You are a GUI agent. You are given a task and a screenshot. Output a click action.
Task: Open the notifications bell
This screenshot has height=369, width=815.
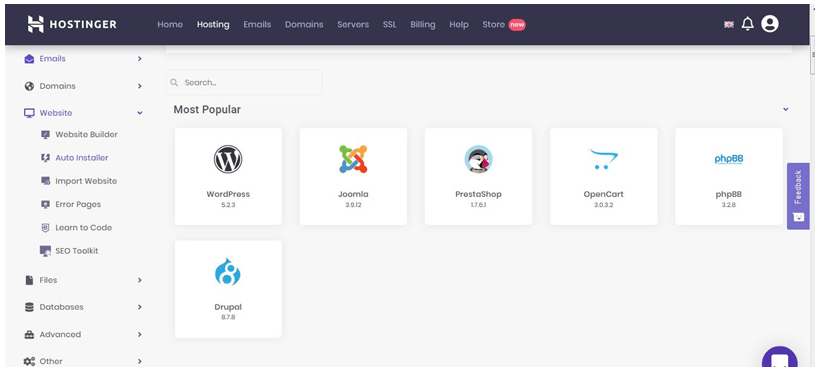[747, 24]
